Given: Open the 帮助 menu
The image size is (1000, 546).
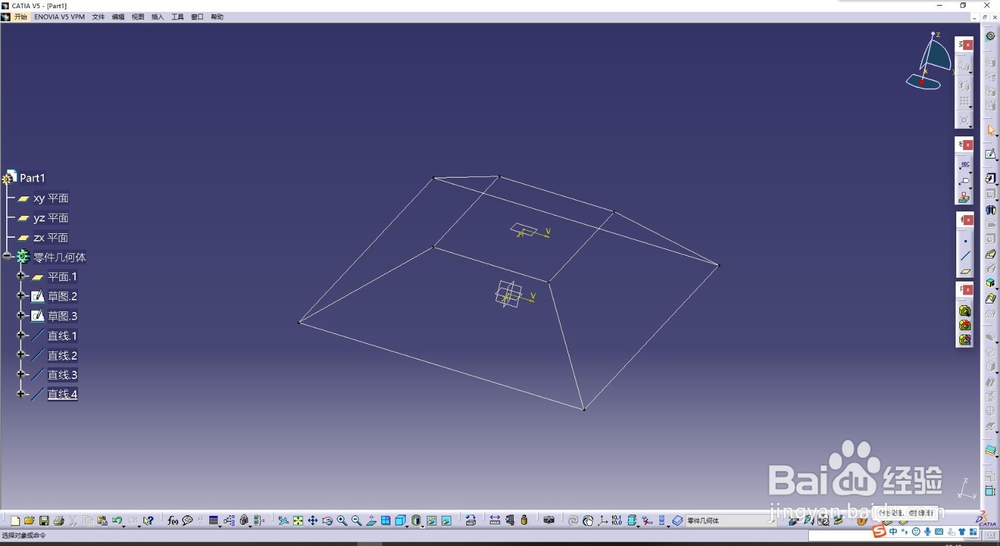Looking at the screenshot, I should coord(217,17).
